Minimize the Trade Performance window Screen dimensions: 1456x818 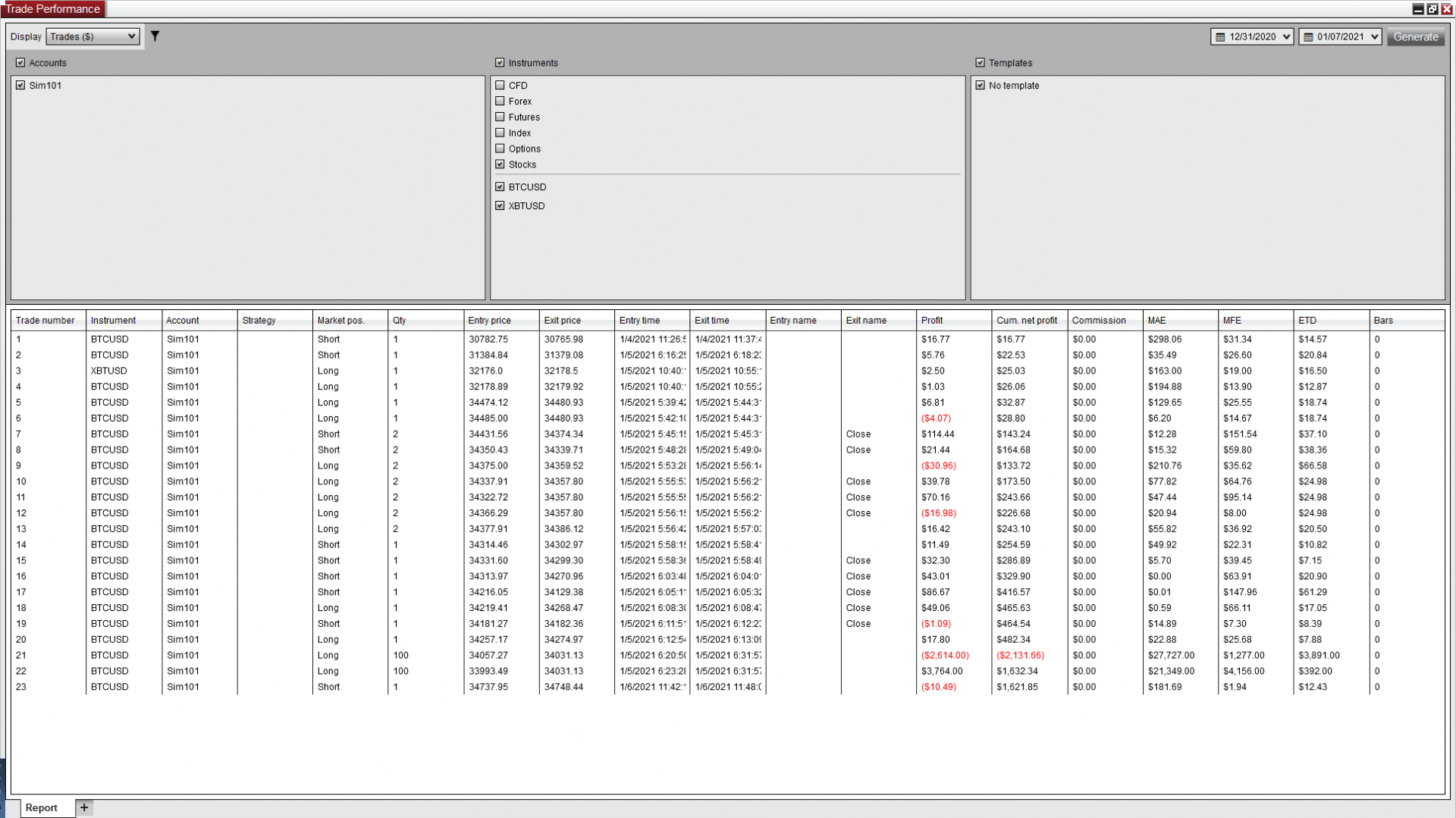pos(1418,9)
